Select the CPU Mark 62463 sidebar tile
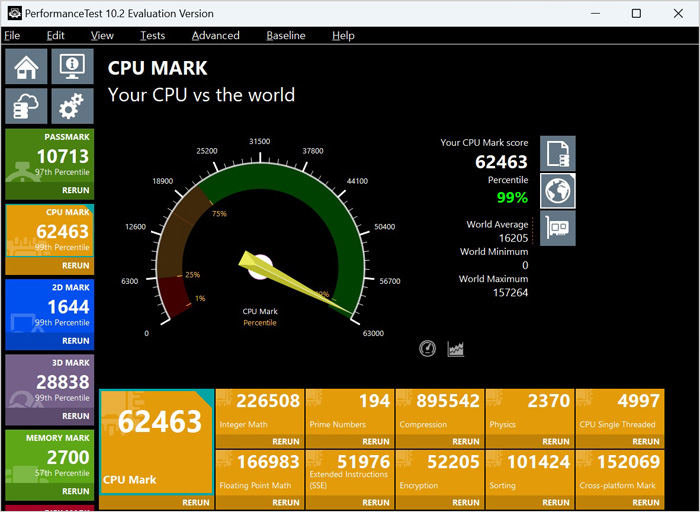 tap(50, 231)
